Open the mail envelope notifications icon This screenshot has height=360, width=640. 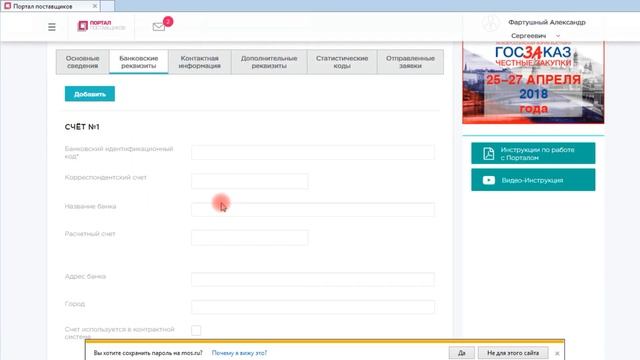pos(159,27)
